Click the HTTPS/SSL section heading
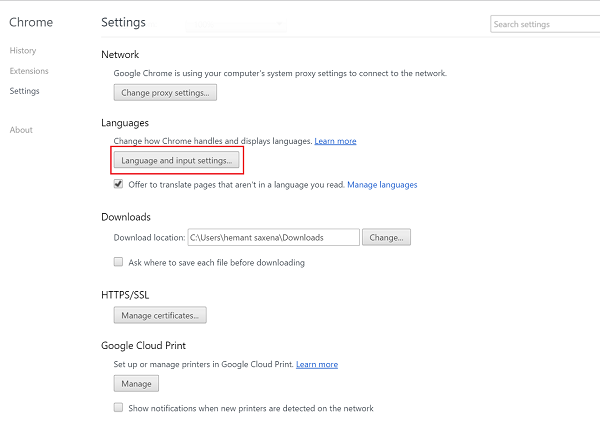 pyautogui.click(x=125, y=295)
